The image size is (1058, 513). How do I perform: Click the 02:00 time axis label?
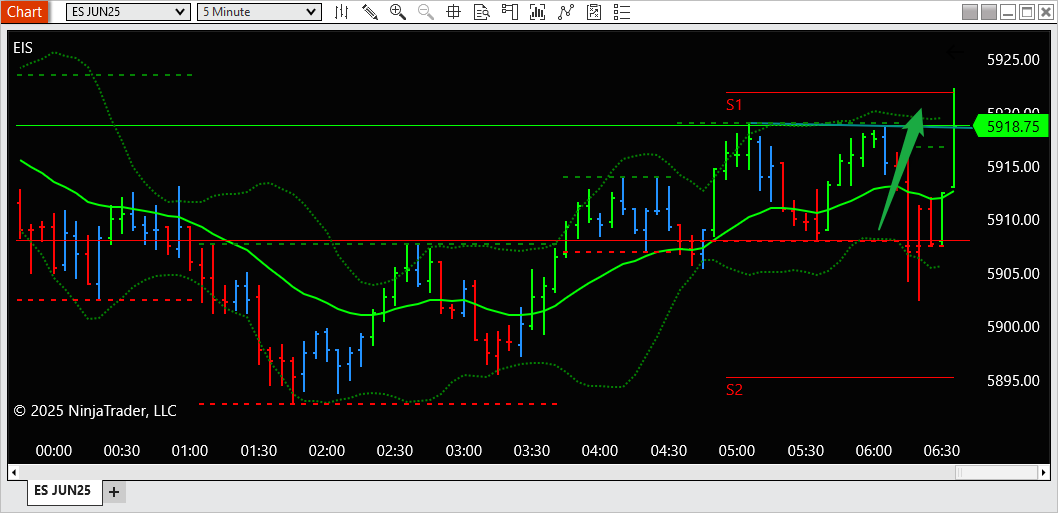[327, 450]
